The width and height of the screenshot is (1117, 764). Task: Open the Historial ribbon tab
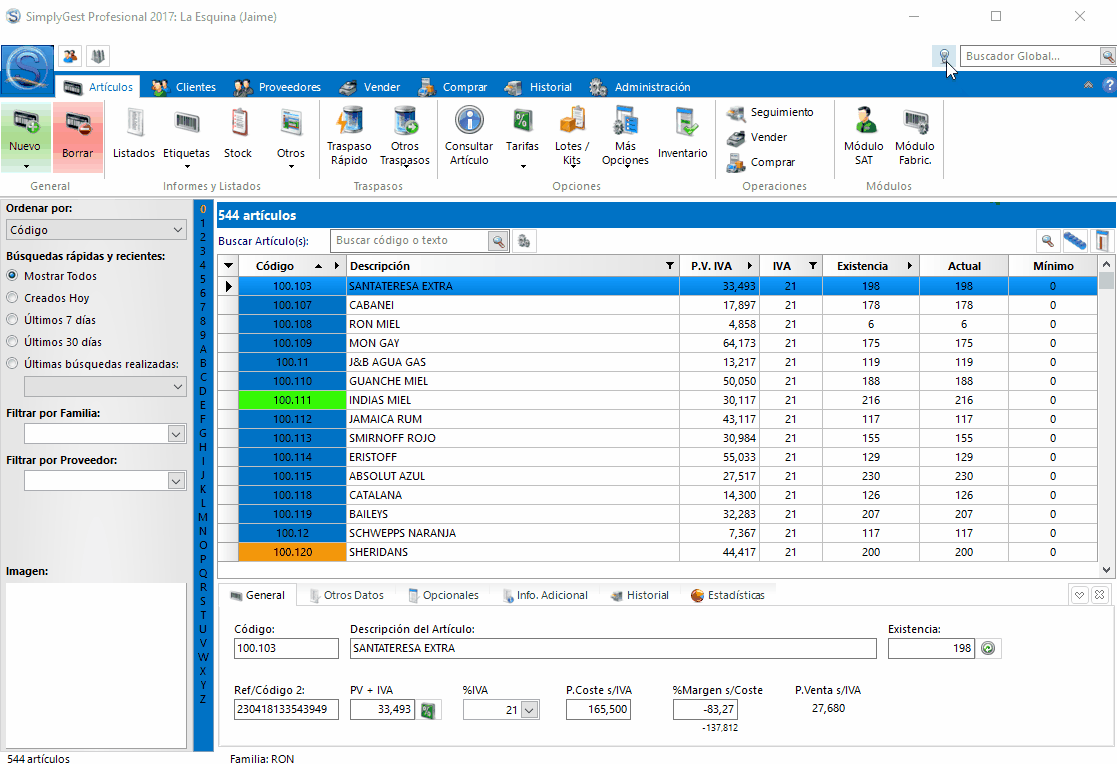click(x=538, y=87)
